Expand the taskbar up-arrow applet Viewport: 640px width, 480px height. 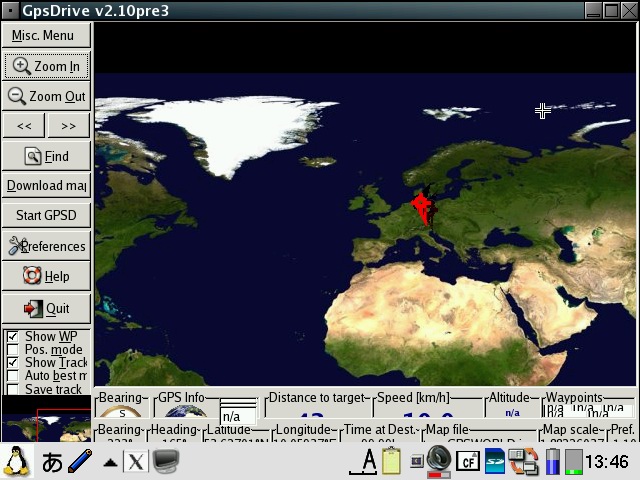click(x=110, y=462)
